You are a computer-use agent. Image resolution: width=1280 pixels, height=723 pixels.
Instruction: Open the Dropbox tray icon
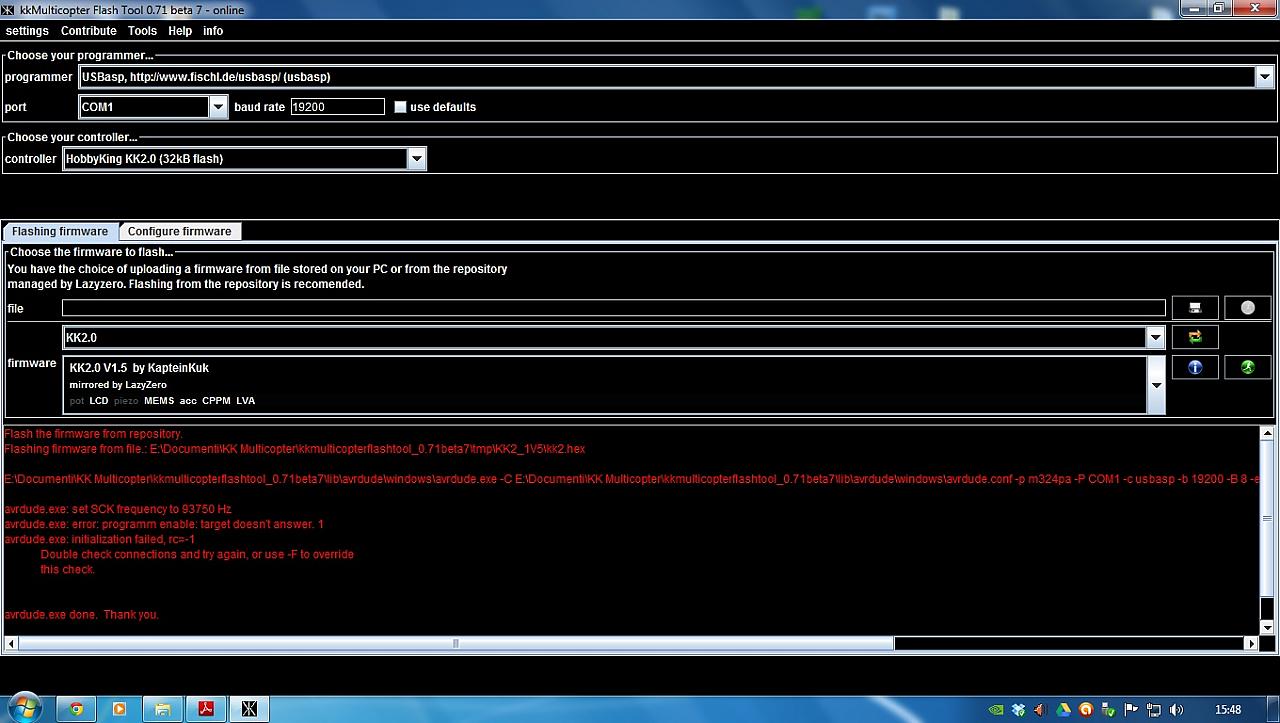pyautogui.click(x=1019, y=710)
